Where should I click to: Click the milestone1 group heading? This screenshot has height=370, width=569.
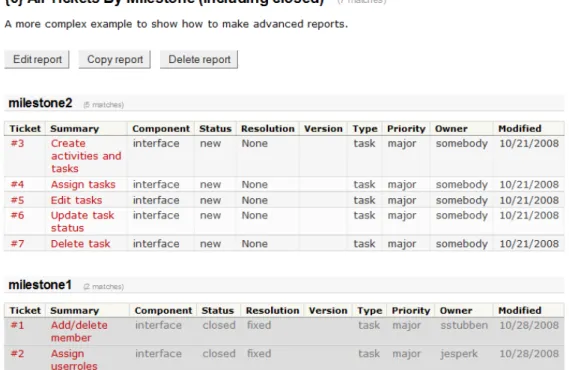(x=40, y=285)
